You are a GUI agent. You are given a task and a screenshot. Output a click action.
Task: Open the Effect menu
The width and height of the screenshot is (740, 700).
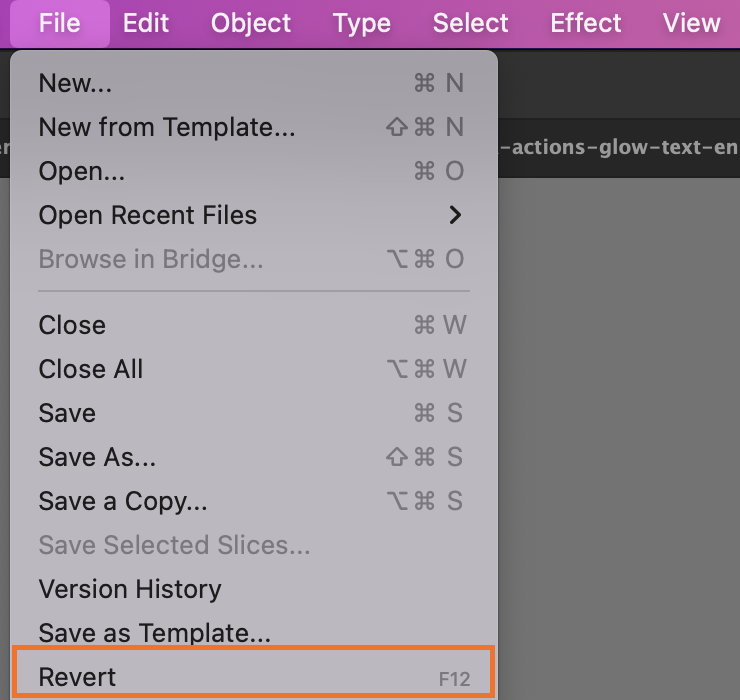(586, 23)
